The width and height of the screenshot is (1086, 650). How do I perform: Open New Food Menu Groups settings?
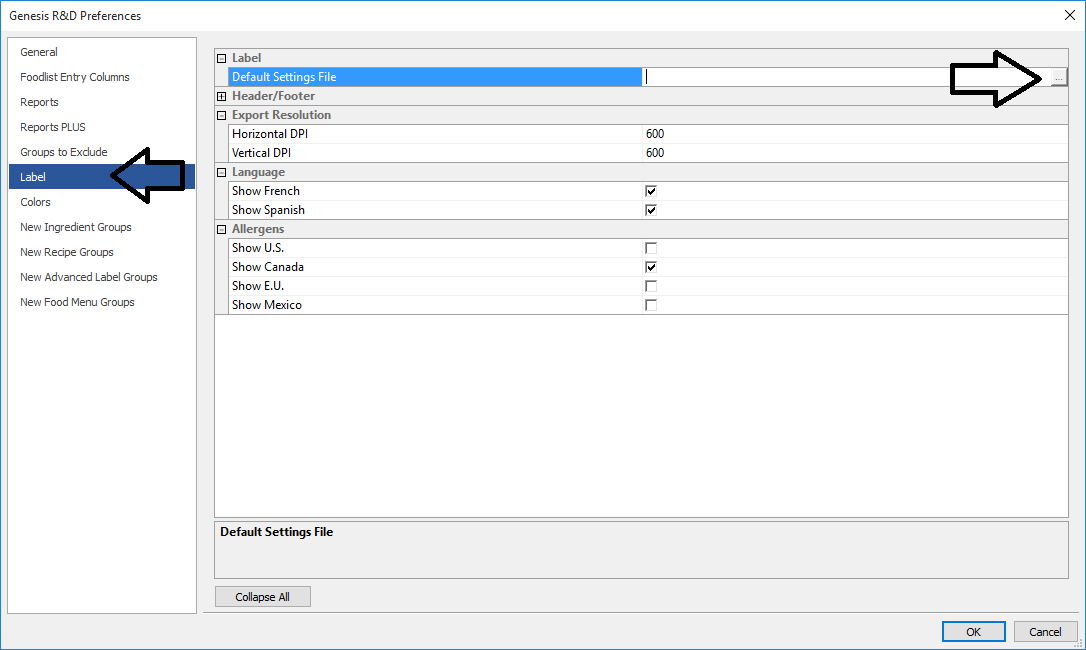coord(77,301)
